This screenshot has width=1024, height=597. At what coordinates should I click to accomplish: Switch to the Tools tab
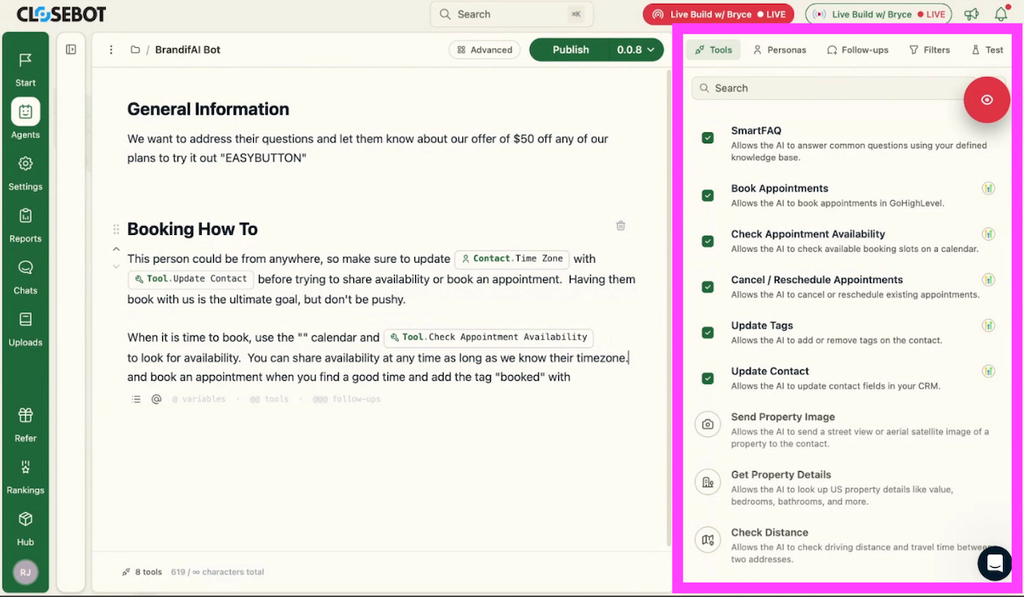pos(713,50)
